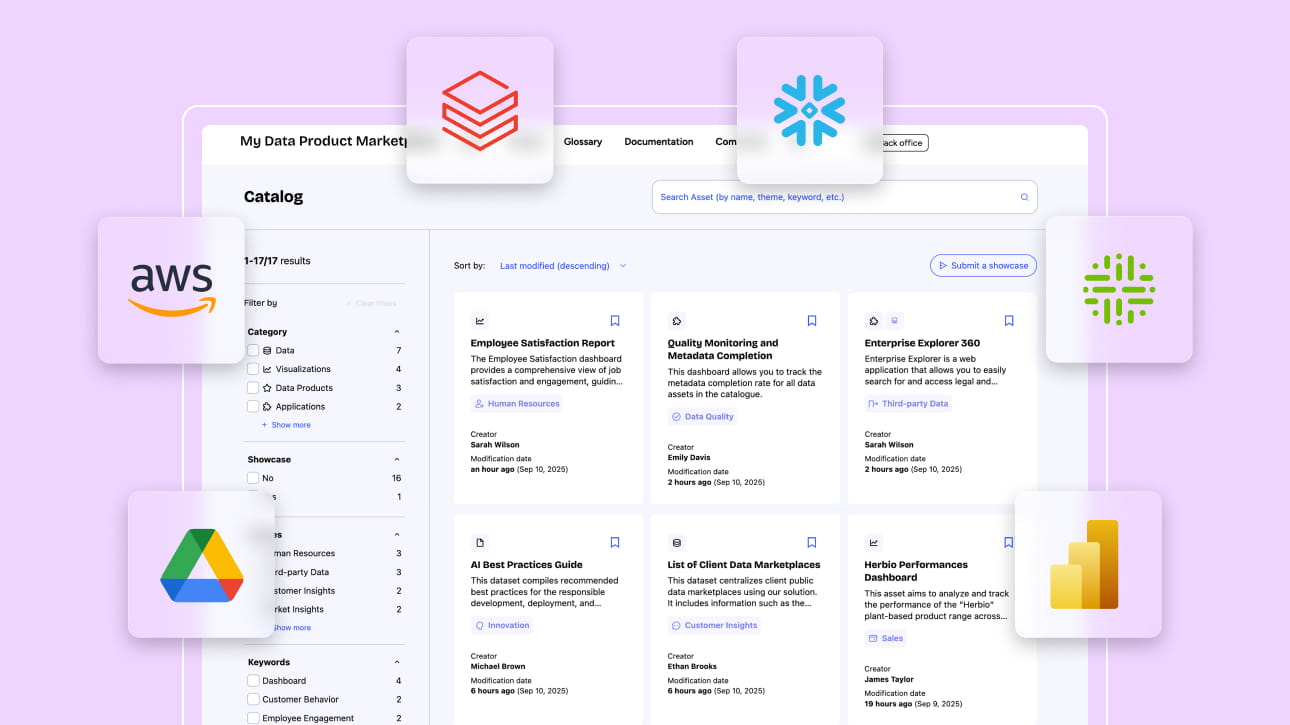Go to the Documentation page
Screen dimensions: 1290x725
pyautogui.click(x=658, y=142)
